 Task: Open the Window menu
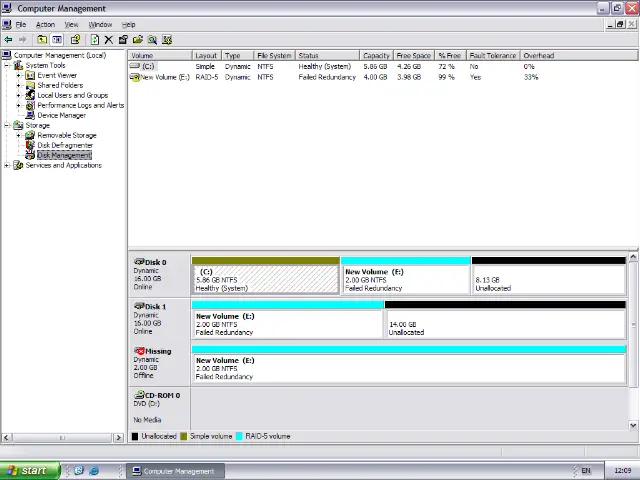100,24
